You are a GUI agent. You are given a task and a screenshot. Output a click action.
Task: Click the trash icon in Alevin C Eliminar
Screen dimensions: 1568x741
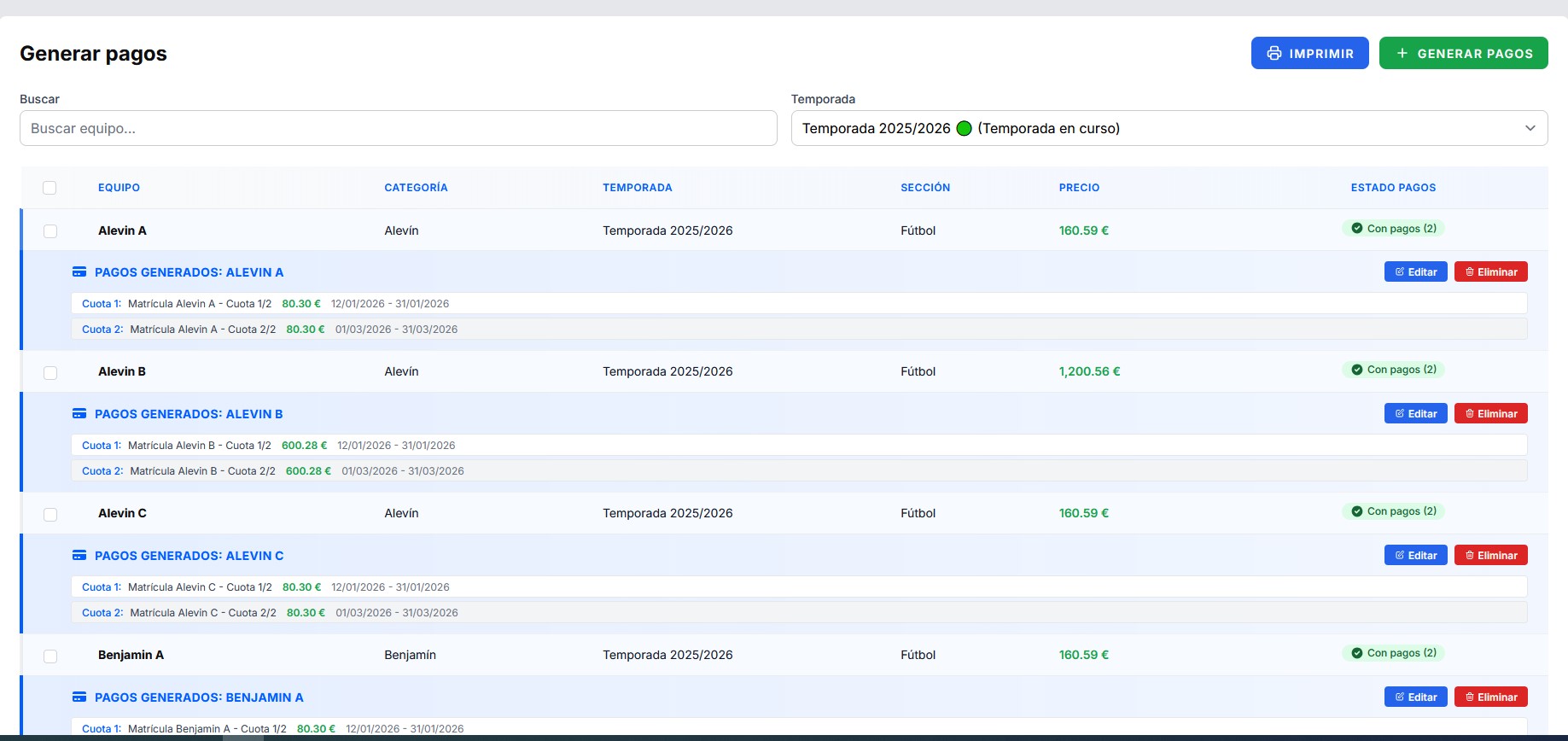point(1470,556)
